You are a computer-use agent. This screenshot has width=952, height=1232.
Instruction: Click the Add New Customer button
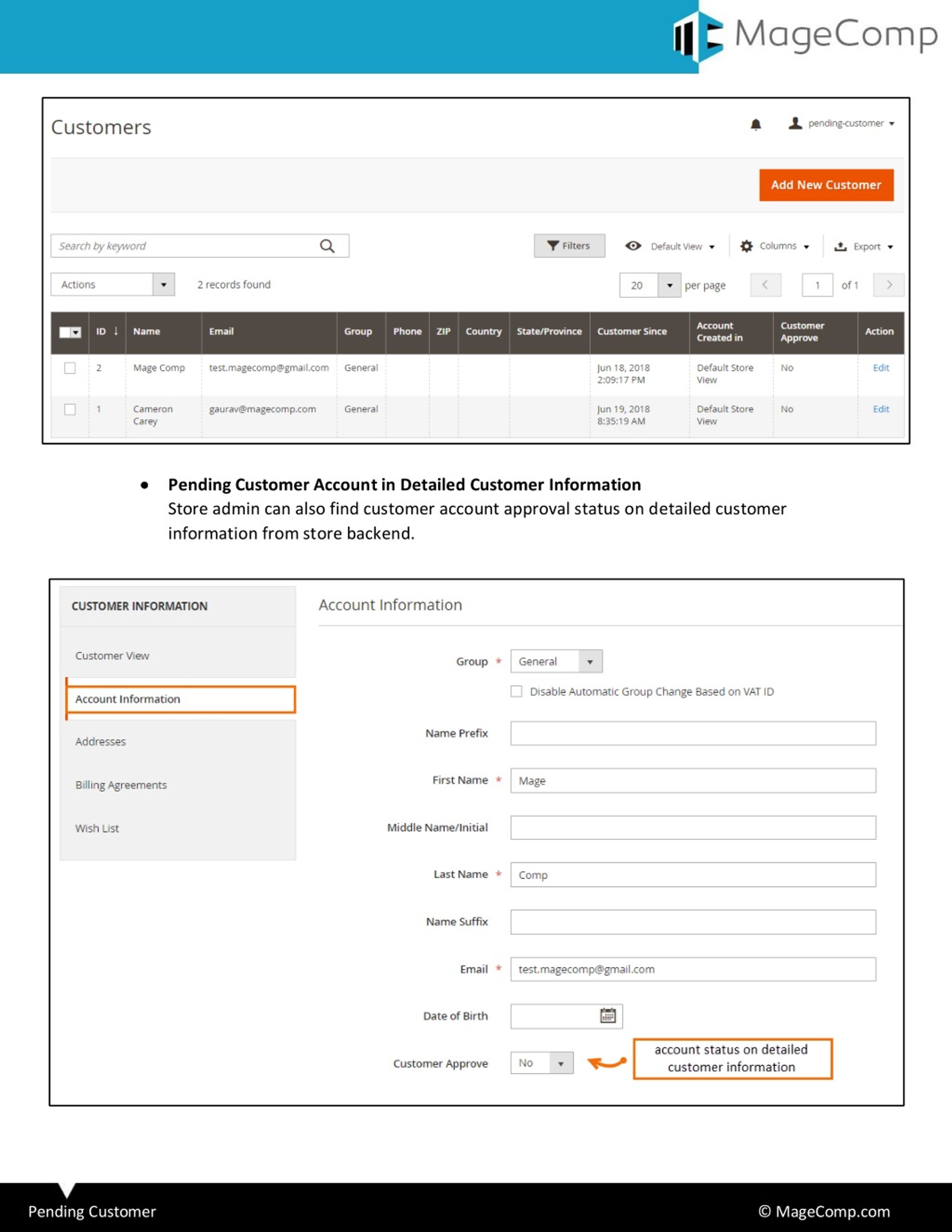(x=826, y=185)
